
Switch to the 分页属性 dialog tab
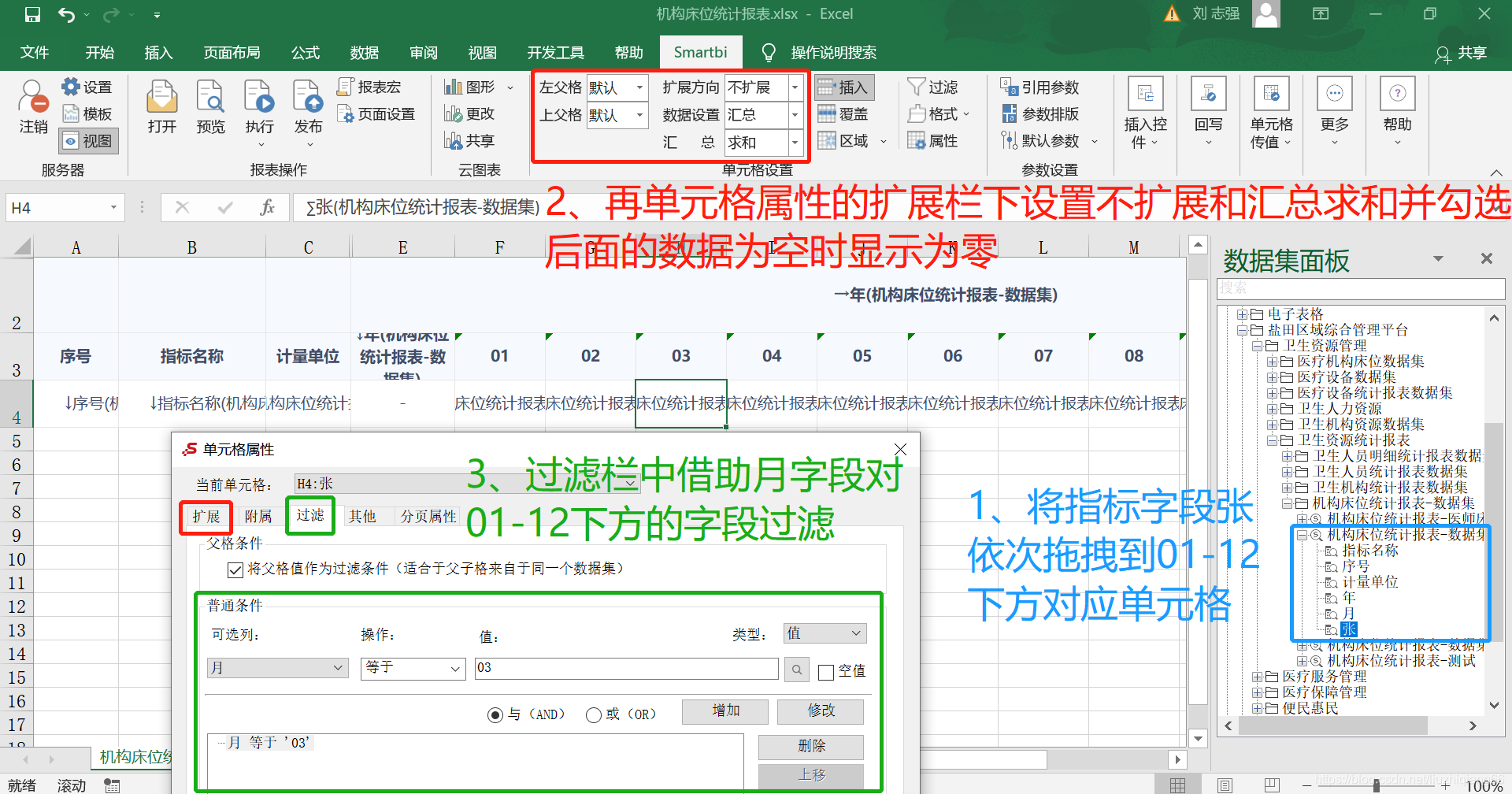[428, 517]
